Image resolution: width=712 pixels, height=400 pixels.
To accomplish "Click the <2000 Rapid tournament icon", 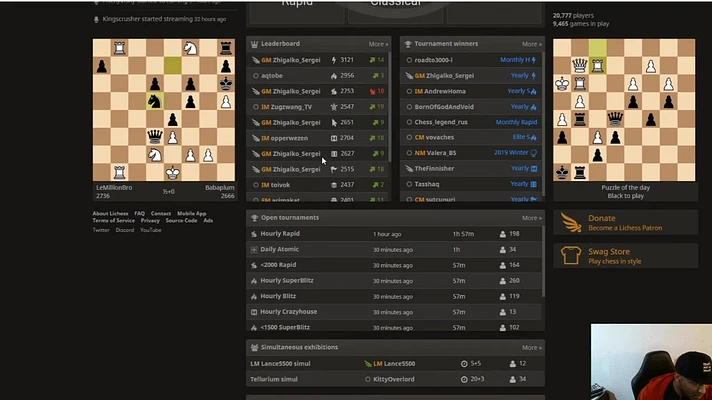I will click(254, 265).
